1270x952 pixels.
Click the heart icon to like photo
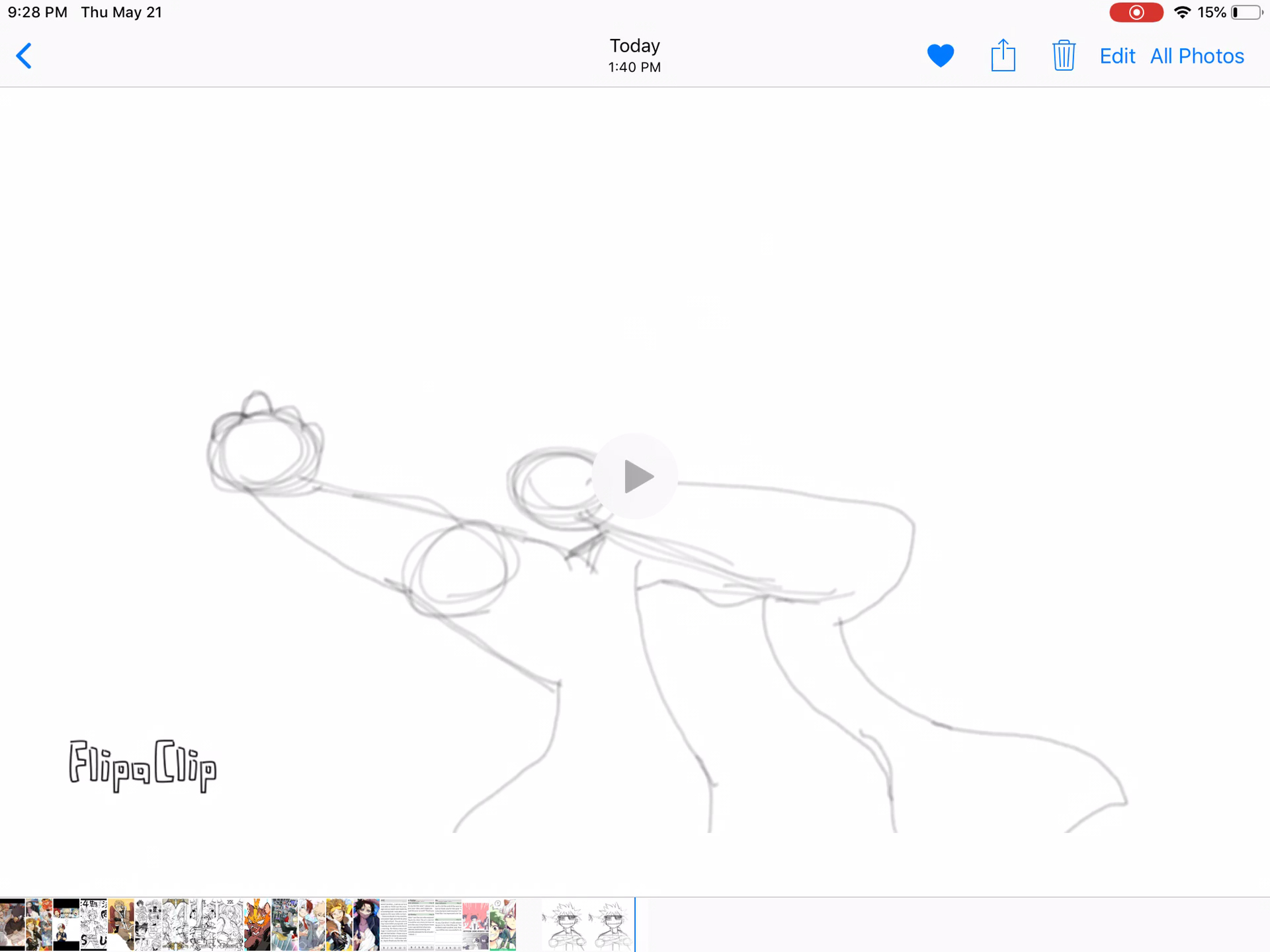click(940, 55)
